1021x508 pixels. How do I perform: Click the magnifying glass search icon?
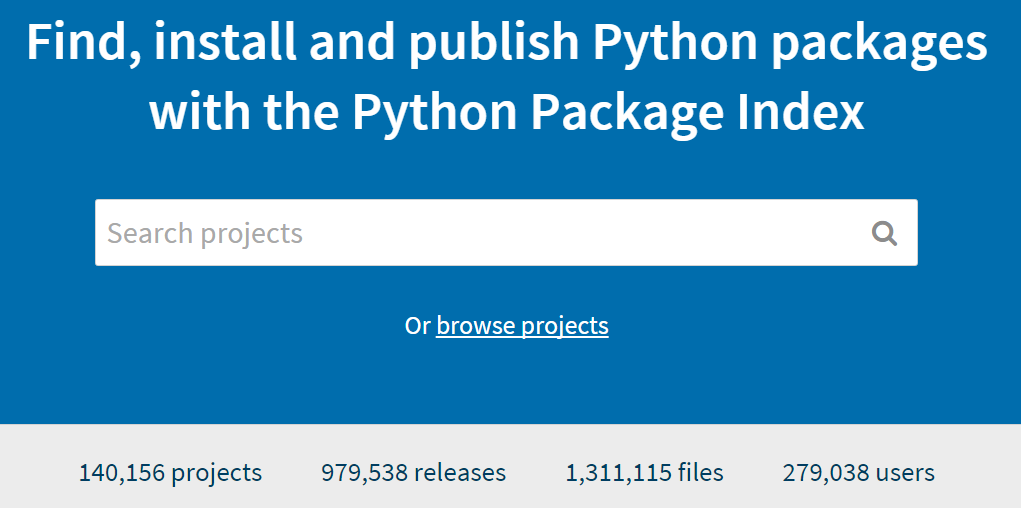(x=884, y=233)
